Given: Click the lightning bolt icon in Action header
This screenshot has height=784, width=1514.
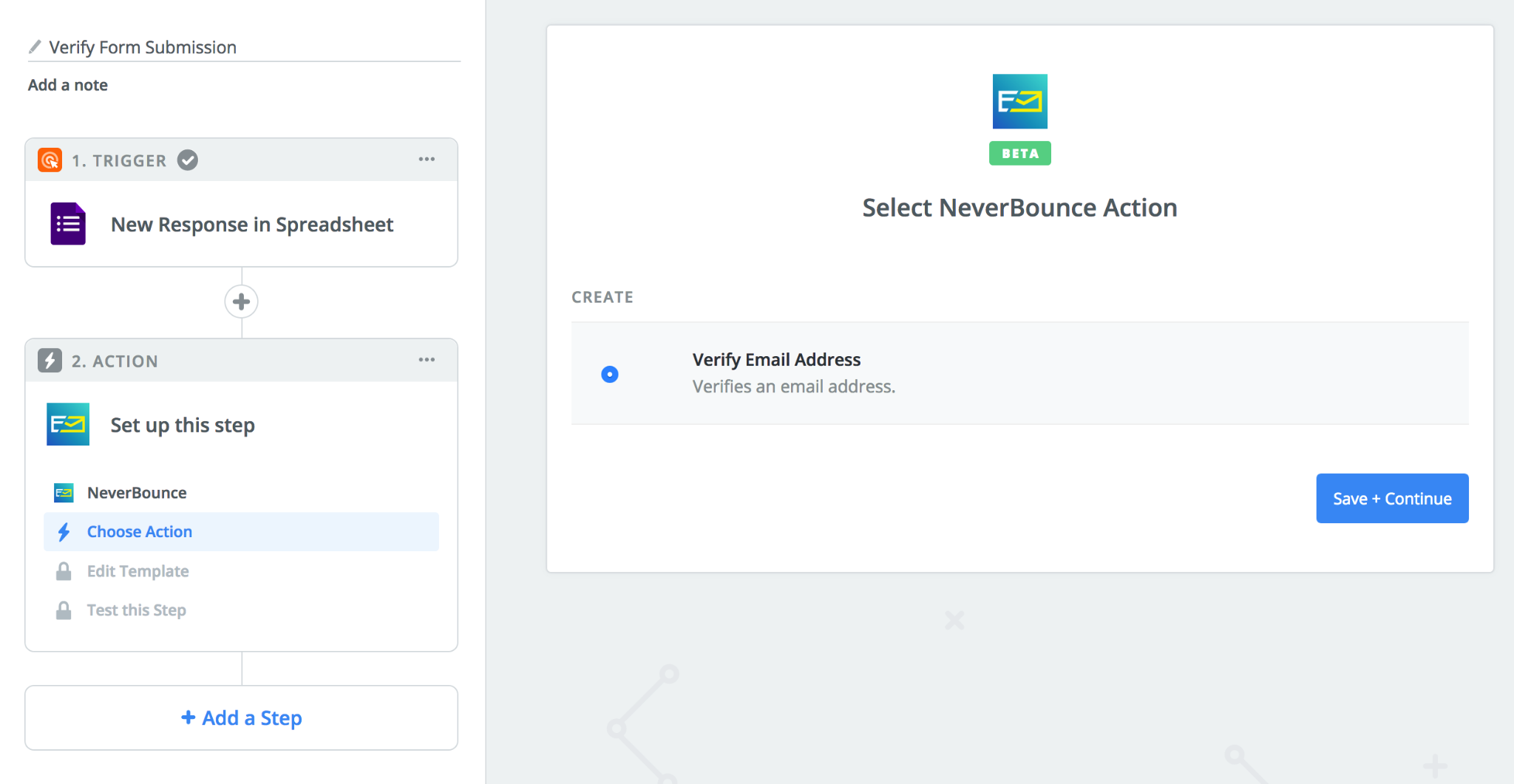Looking at the screenshot, I should tap(50, 361).
